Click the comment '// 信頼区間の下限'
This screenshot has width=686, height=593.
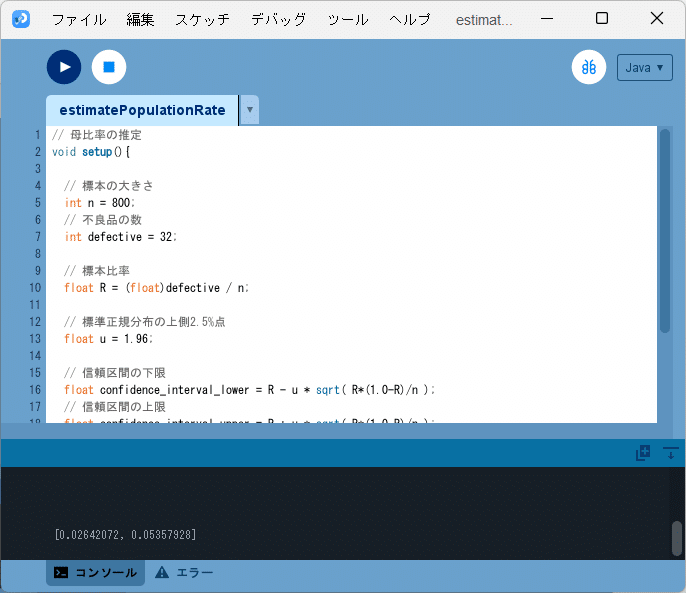pyautogui.click(x=115, y=372)
